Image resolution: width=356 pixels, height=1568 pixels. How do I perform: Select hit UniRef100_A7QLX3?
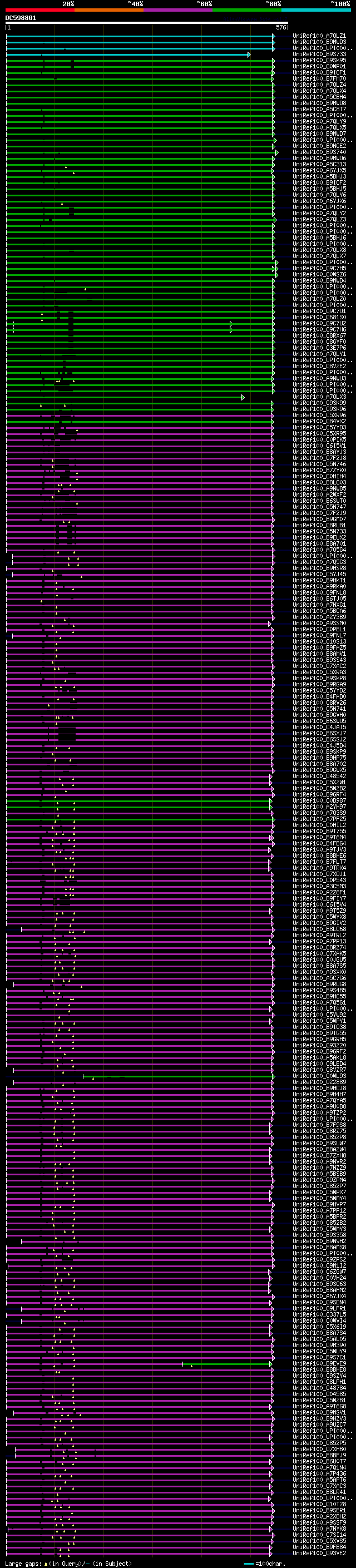319,397
